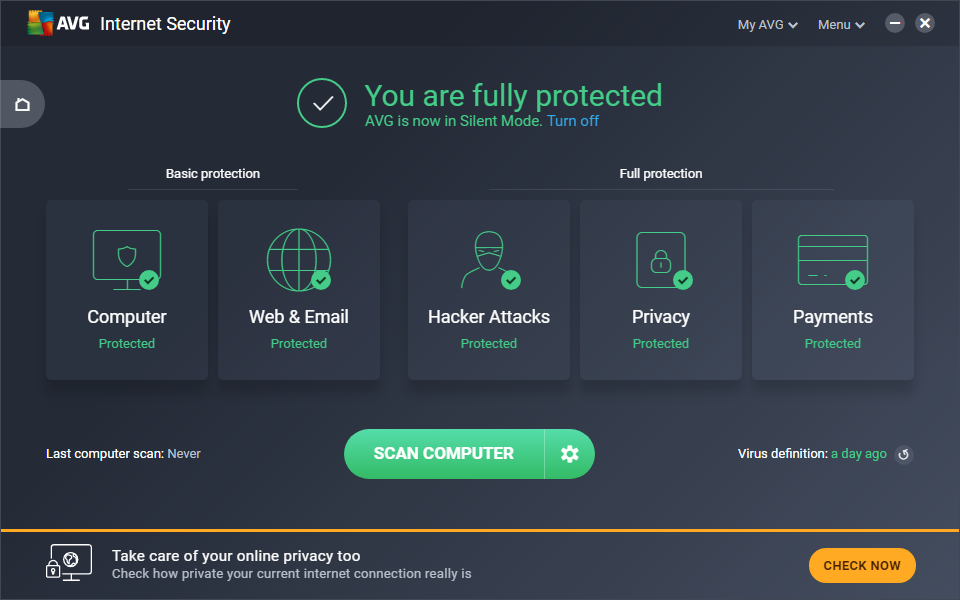960x600 pixels.
Task: Click the home icon tab on left edge
Action: tap(22, 104)
